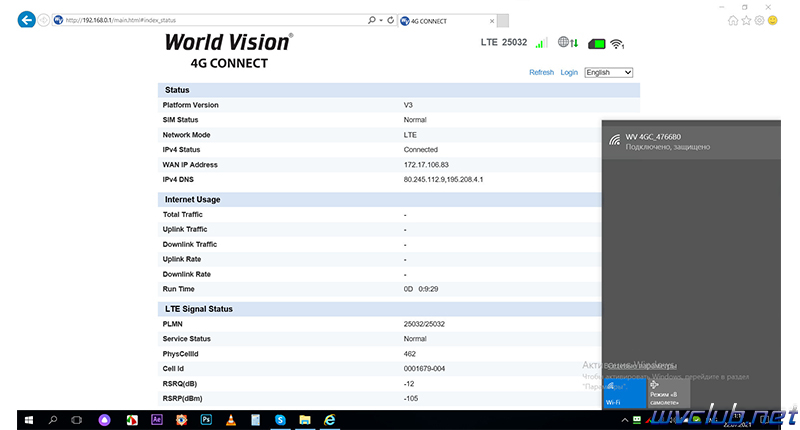Launch Adobe After Effects from taskbar
Image resolution: width=800 pixels, height=430 pixels.
click(157, 420)
